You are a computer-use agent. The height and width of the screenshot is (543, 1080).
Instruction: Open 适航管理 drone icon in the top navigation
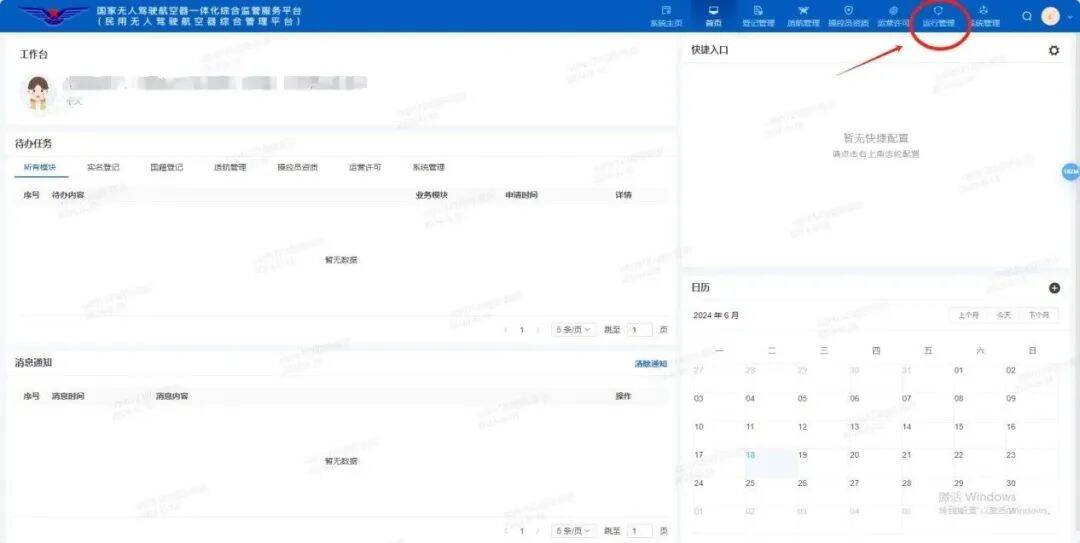[x=803, y=11]
